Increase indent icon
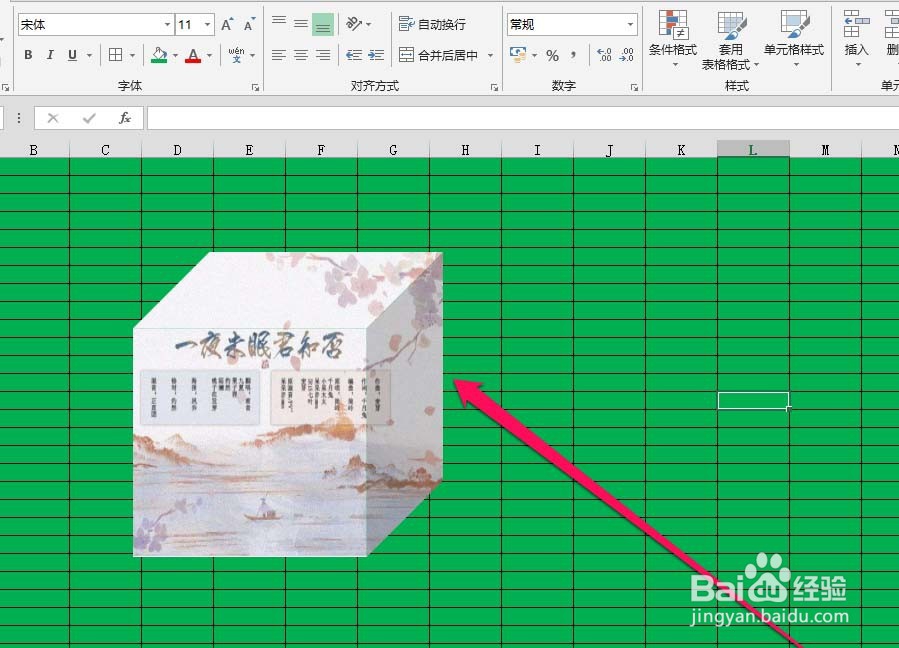Screen dimensions: 899x648 point(376,55)
